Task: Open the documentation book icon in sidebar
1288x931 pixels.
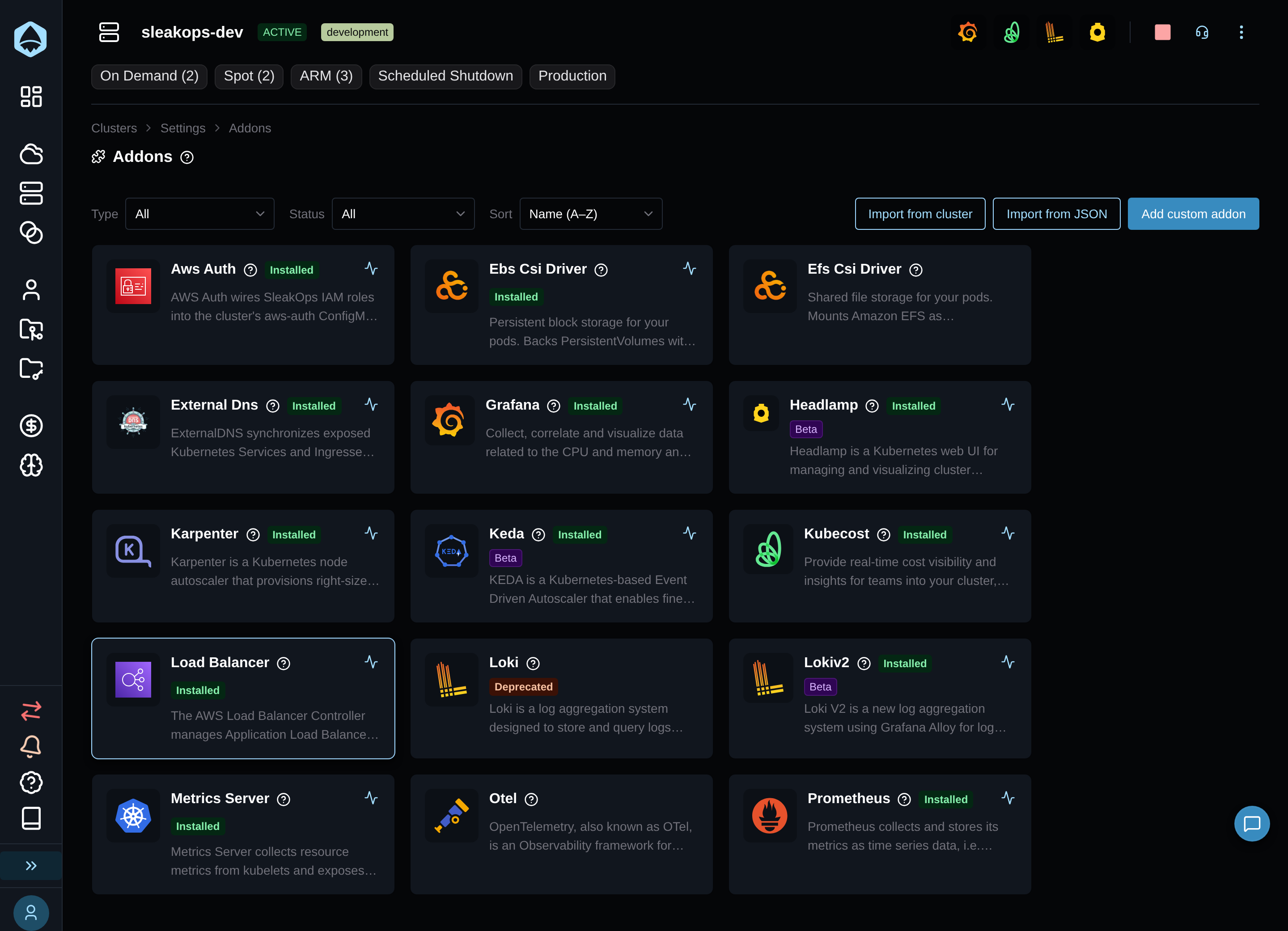Action: click(31, 819)
